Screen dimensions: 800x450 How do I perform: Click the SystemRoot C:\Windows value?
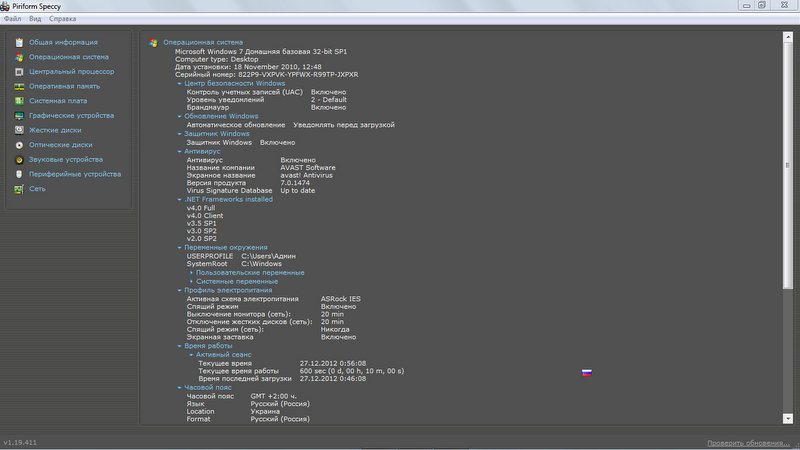click(x=261, y=264)
